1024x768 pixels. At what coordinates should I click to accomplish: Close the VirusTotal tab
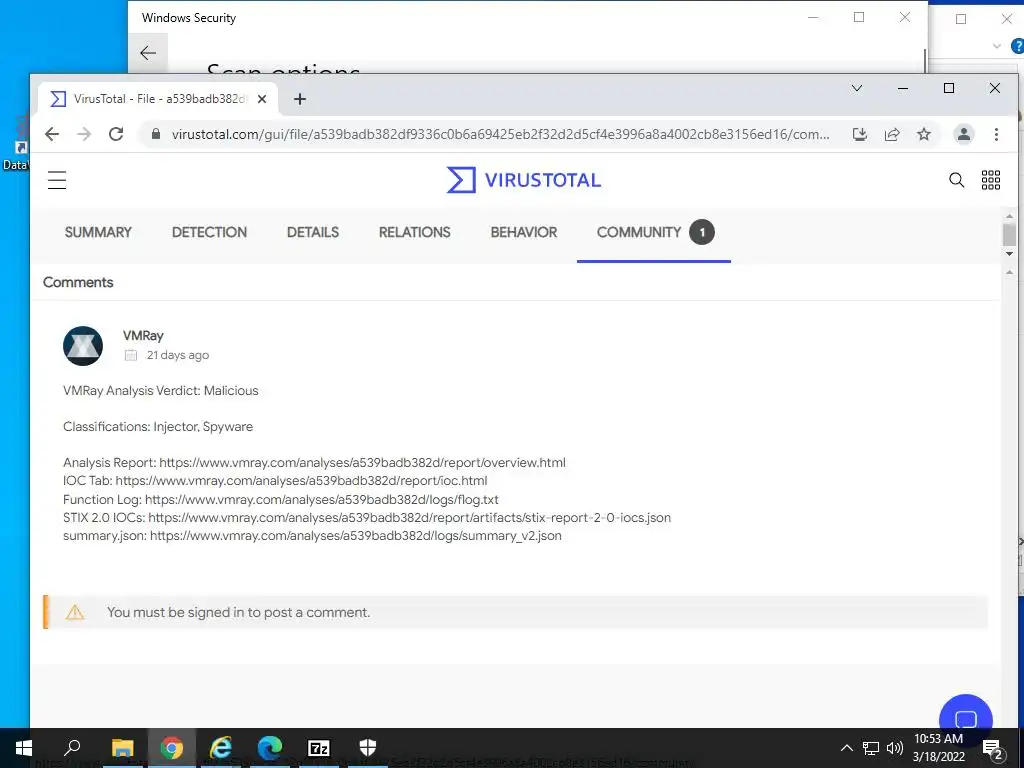262,99
